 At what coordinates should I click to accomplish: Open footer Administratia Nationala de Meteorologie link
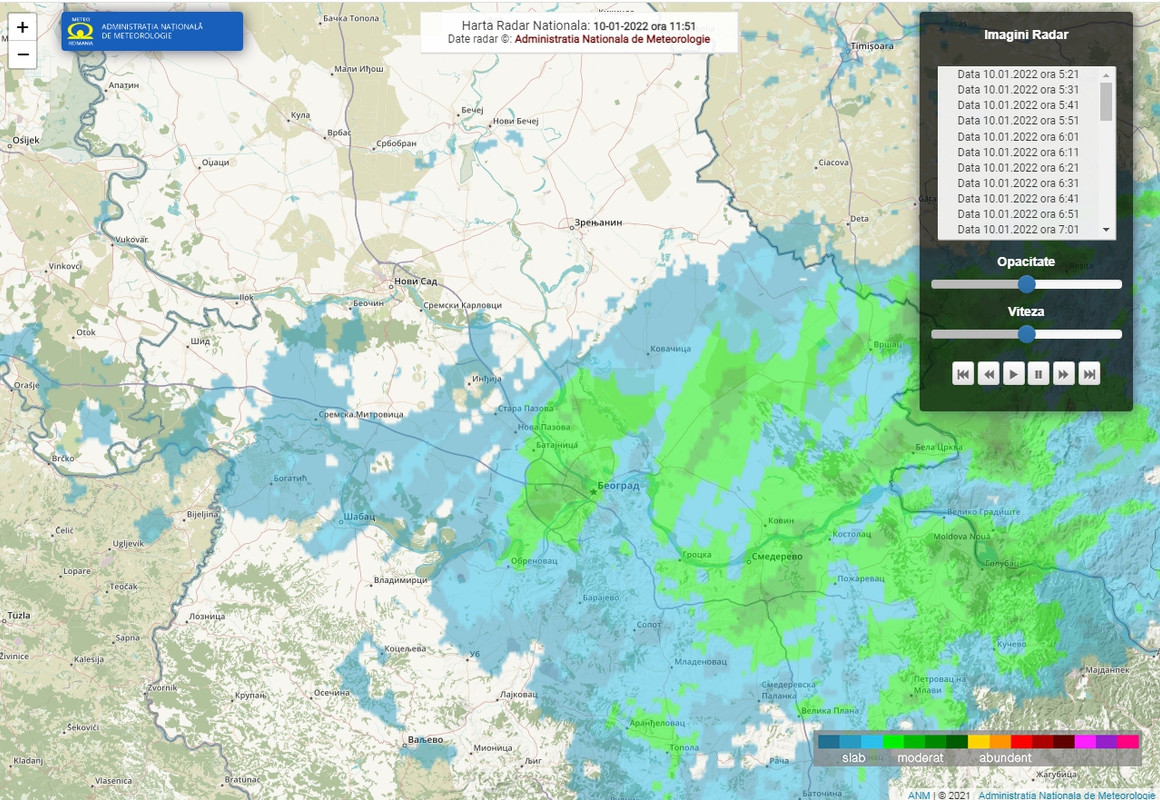coord(1066,795)
